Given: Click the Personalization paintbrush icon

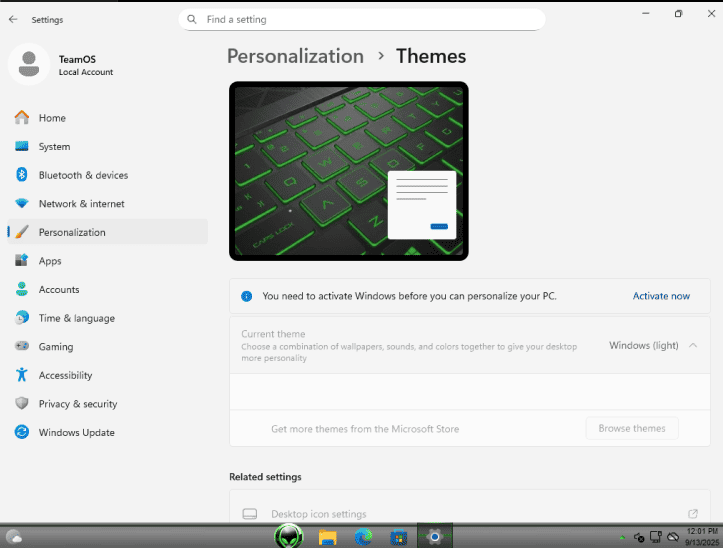Looking at the screenshot, I should (22, 232).
